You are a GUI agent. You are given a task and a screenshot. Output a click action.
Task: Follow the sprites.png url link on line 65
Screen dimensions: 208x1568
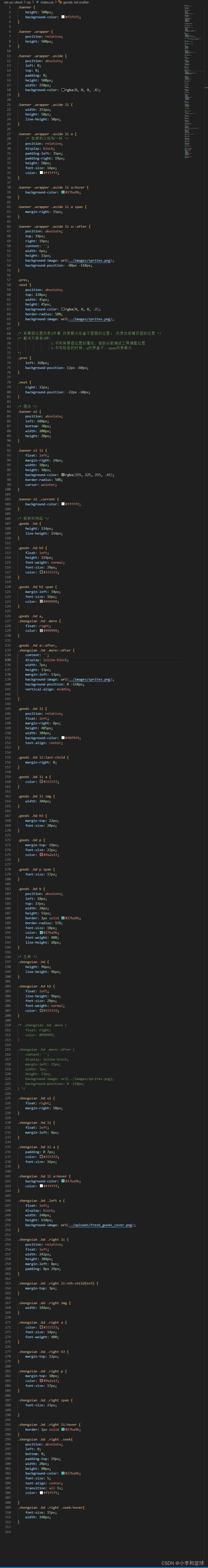89,319
